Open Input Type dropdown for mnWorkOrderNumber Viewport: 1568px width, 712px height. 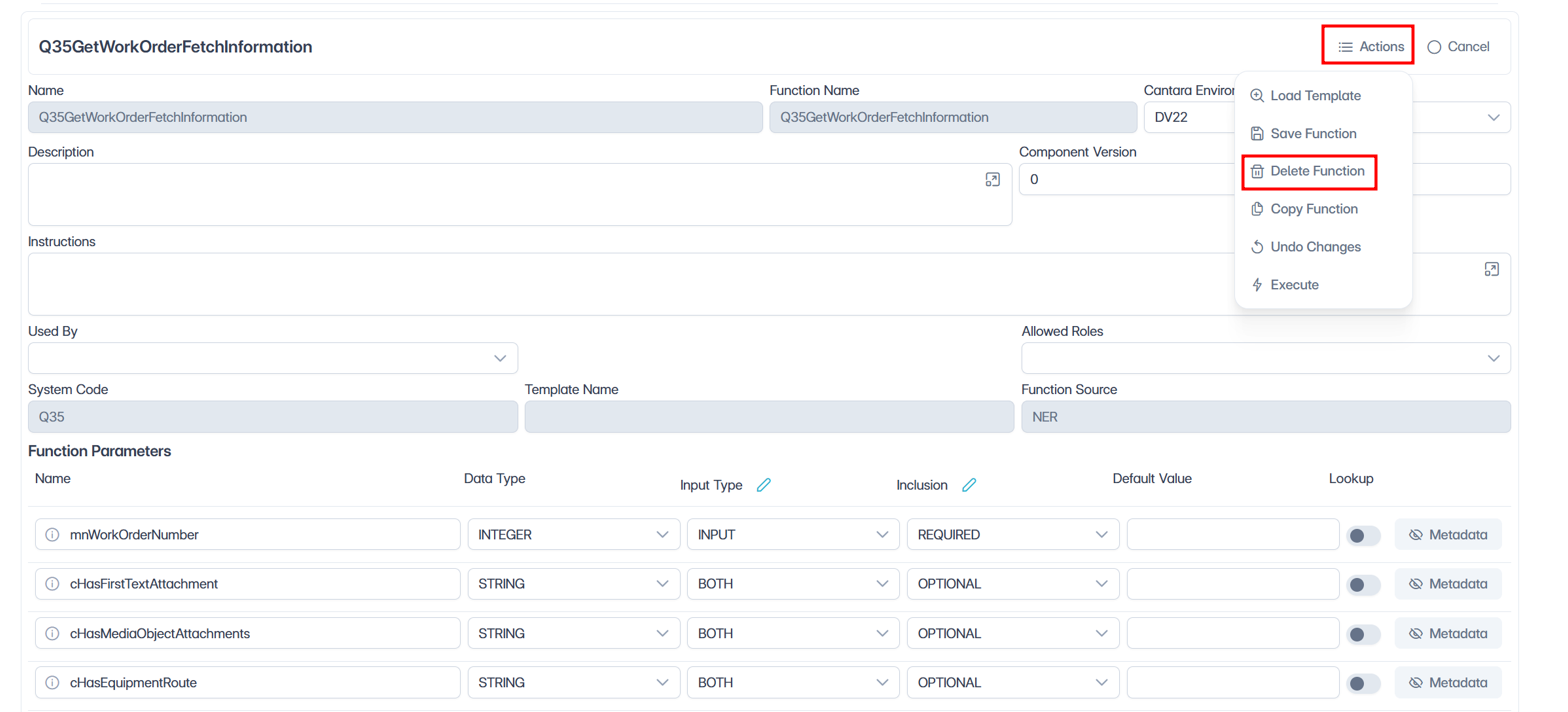(x=793, y=535)
